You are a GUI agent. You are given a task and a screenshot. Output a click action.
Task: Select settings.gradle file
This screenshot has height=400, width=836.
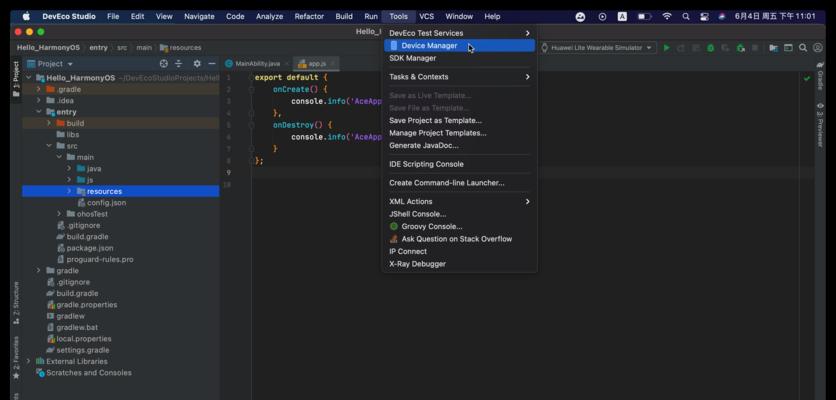(x=78, y=350)
